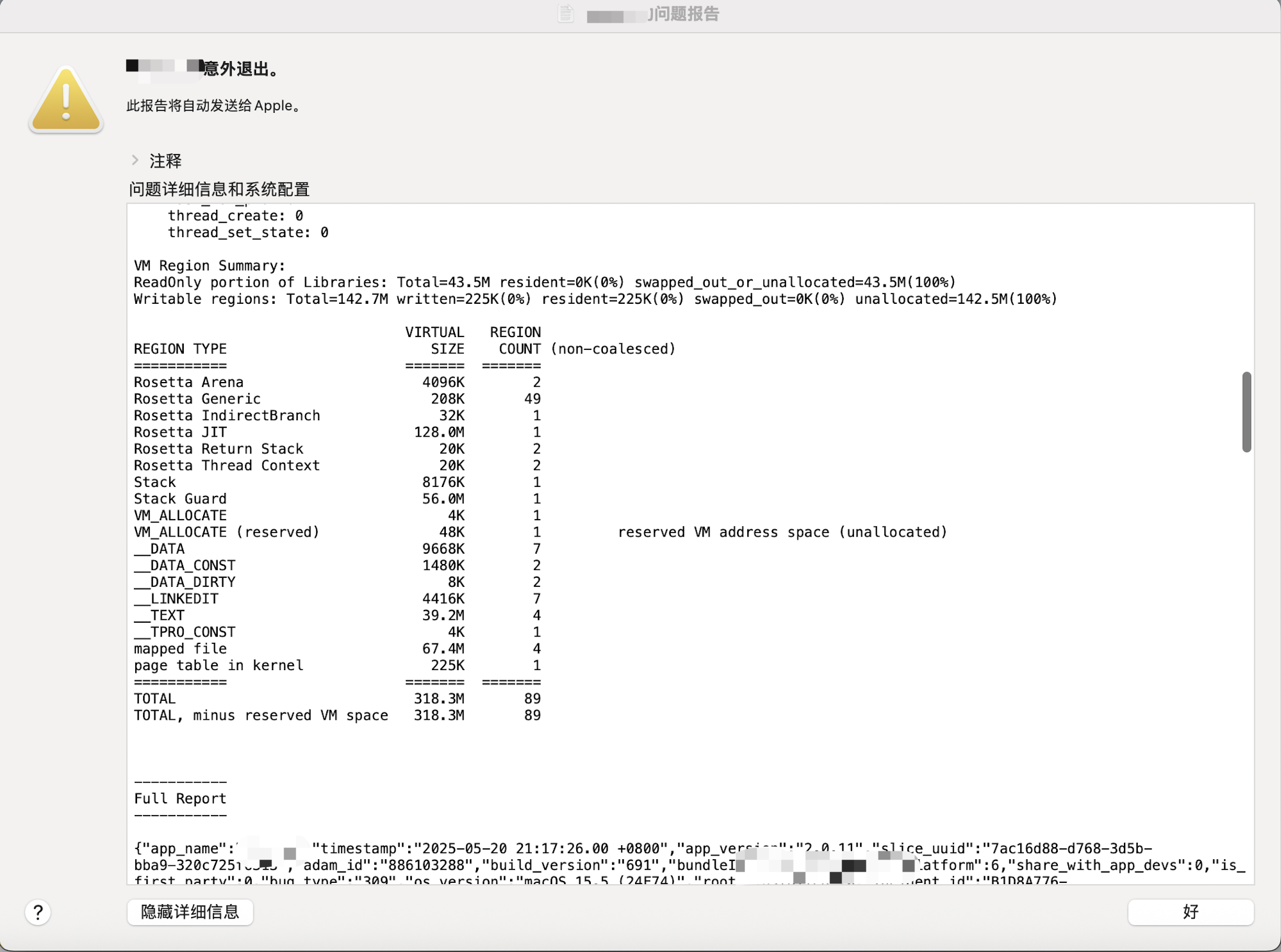
Task: Click the '__TEXT' row
Action: (x=337, y=615)
